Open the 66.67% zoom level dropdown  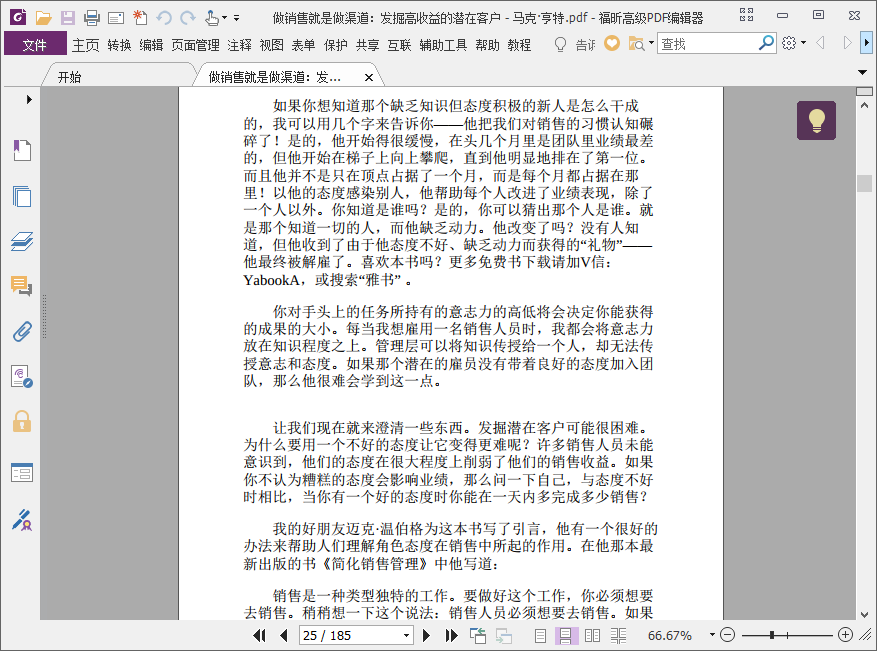coord(712,635)
